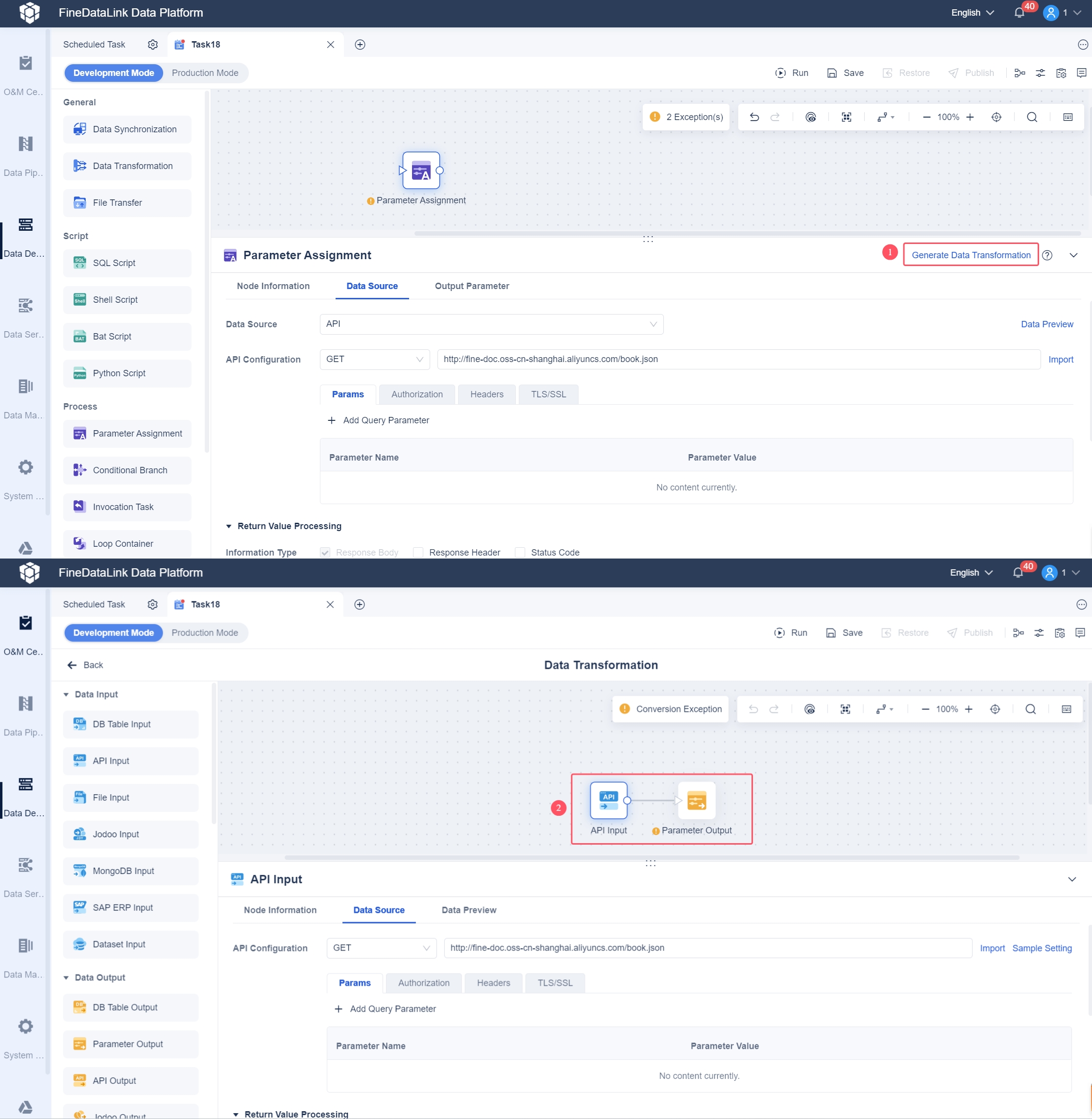Toggle Status Code checkbox
Screen dimensions: 1092x1119
tap(520, 552)
